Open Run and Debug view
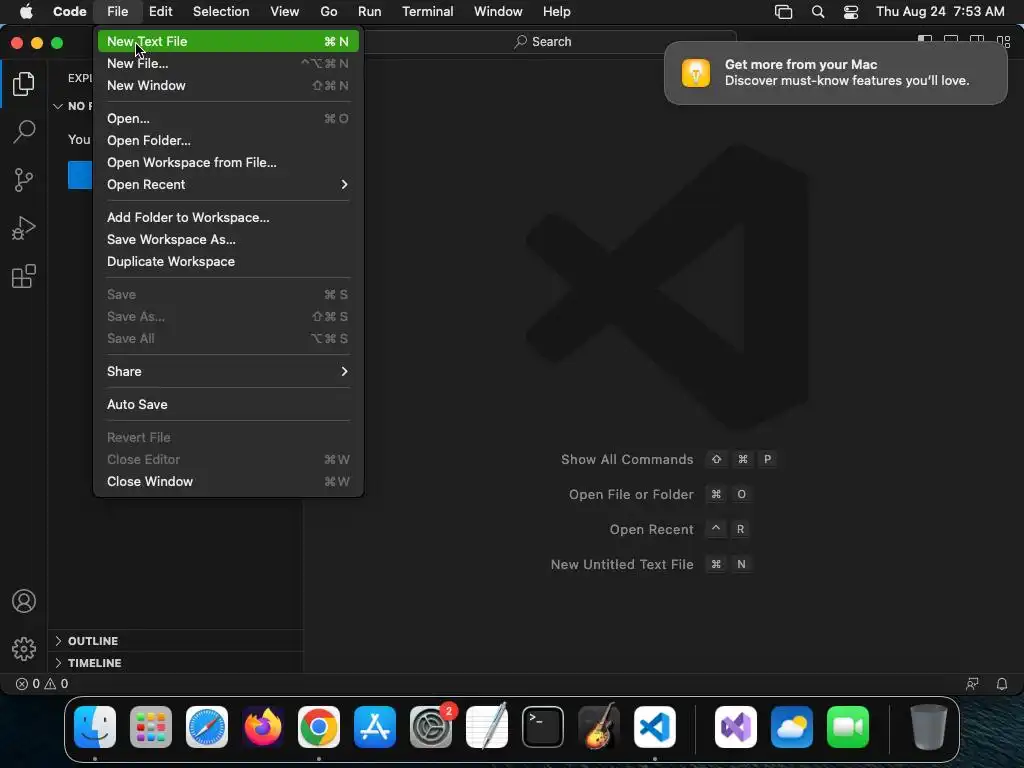This screenshot has width=1024, height=768. point(24,228)
